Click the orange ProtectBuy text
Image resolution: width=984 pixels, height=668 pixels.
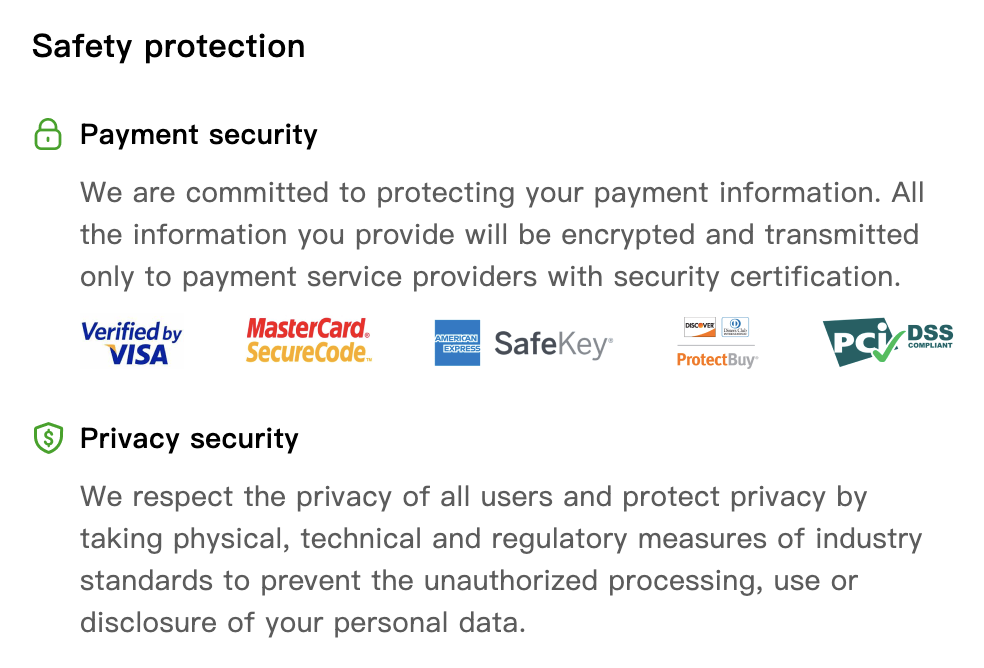click(717, 360)
